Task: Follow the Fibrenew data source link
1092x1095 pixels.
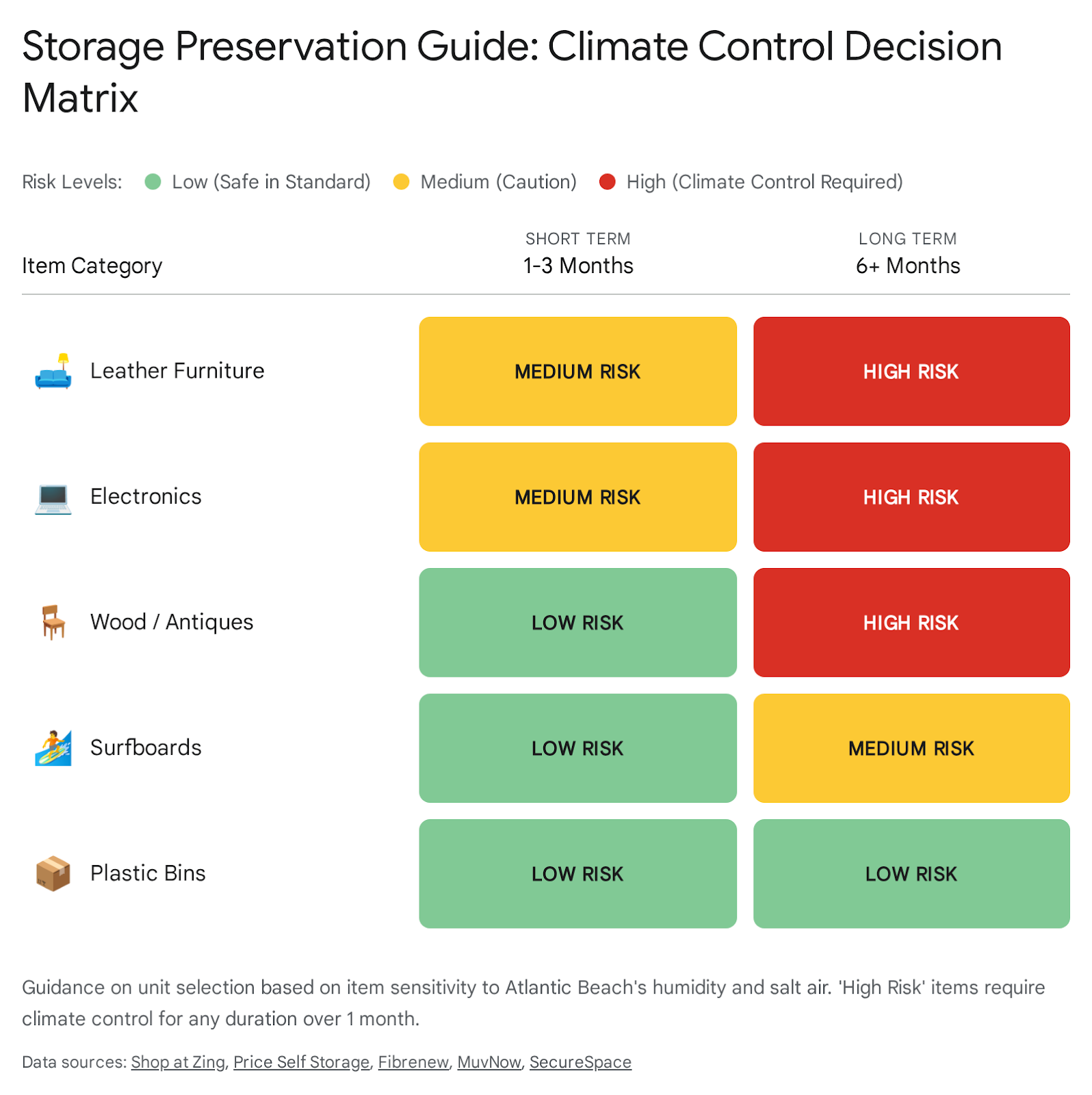Action: coord(413,1062)
